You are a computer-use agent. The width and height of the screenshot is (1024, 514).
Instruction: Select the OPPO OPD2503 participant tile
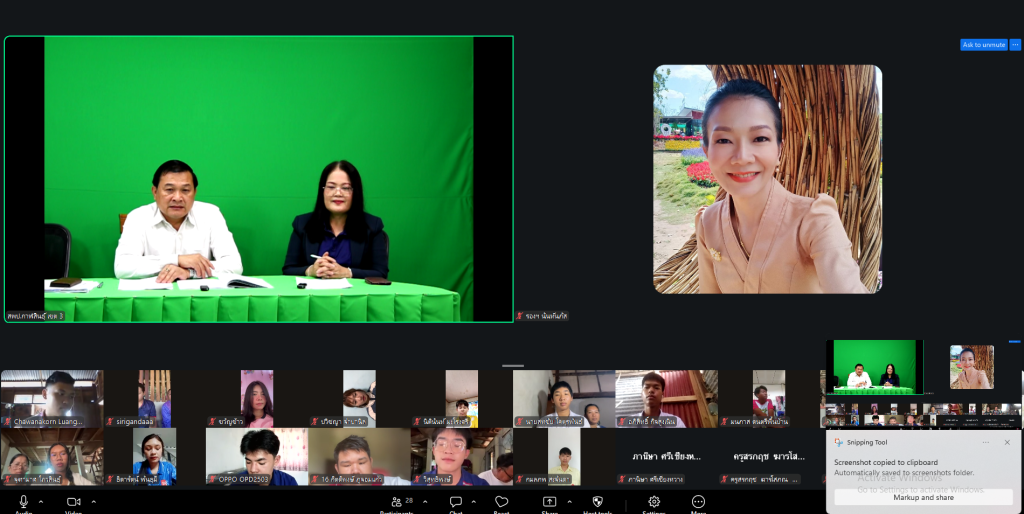(x=257, y=457)
